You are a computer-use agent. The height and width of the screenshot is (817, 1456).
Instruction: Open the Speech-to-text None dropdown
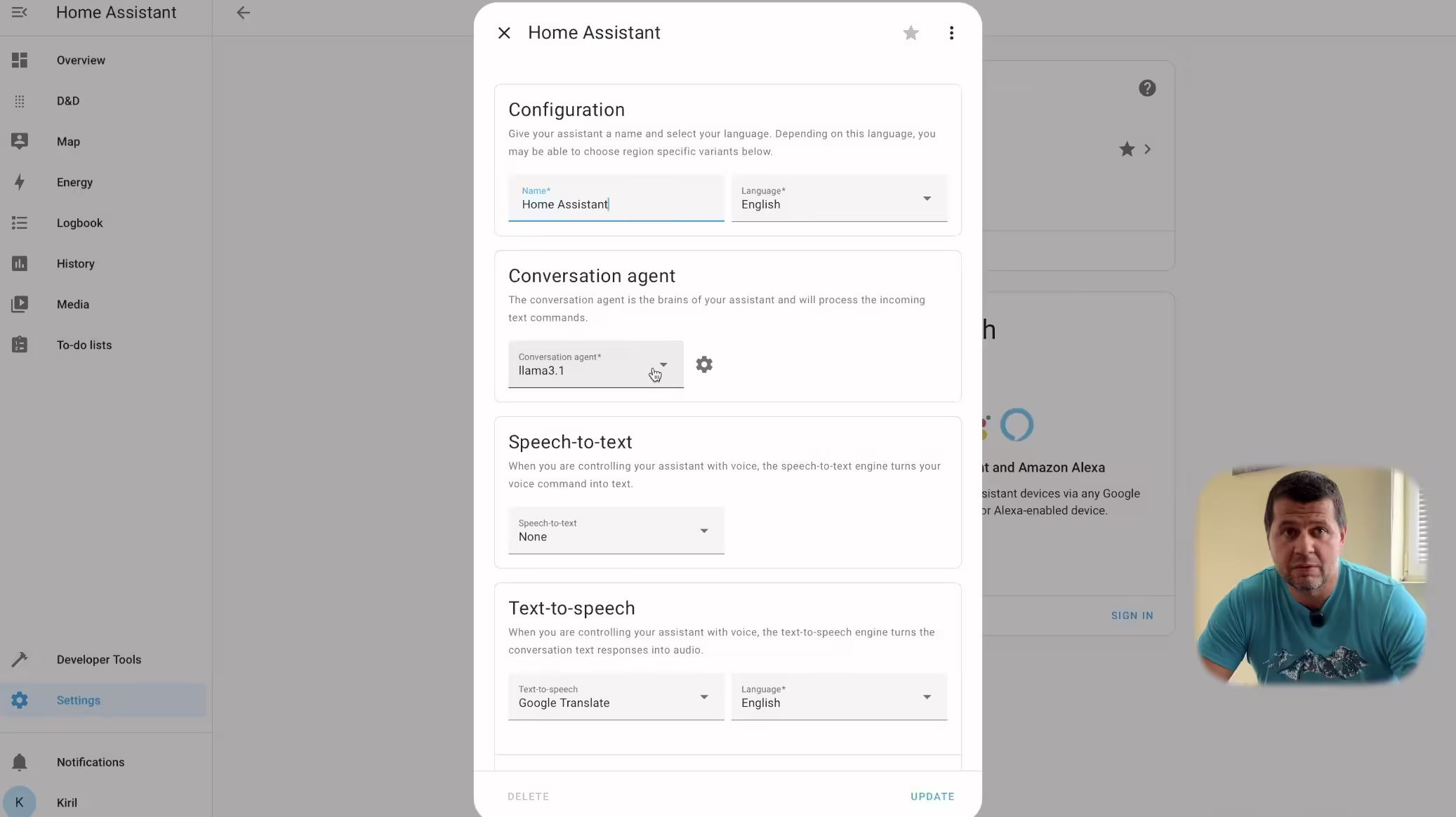(x=616, y=531)
